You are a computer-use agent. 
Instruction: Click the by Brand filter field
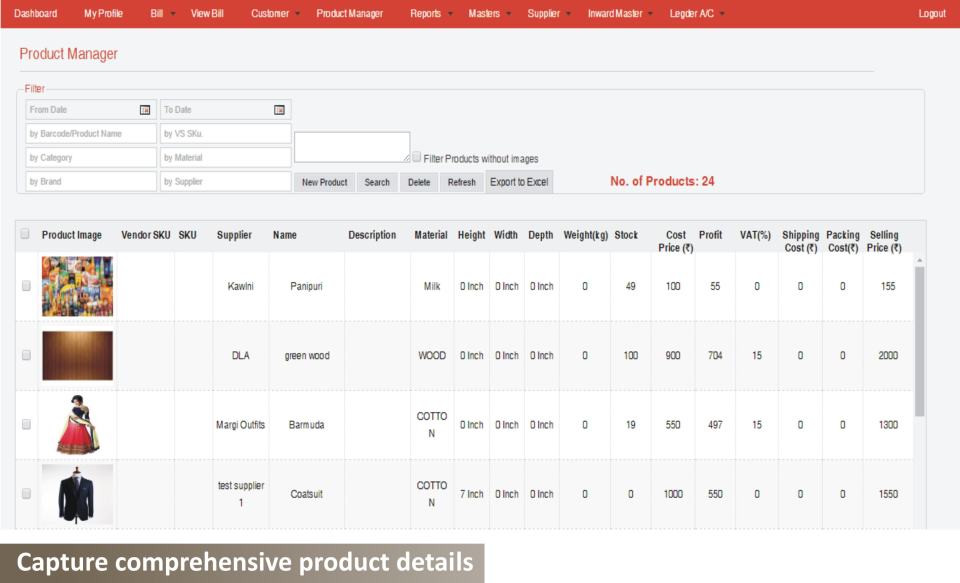(x=90, y=180)
